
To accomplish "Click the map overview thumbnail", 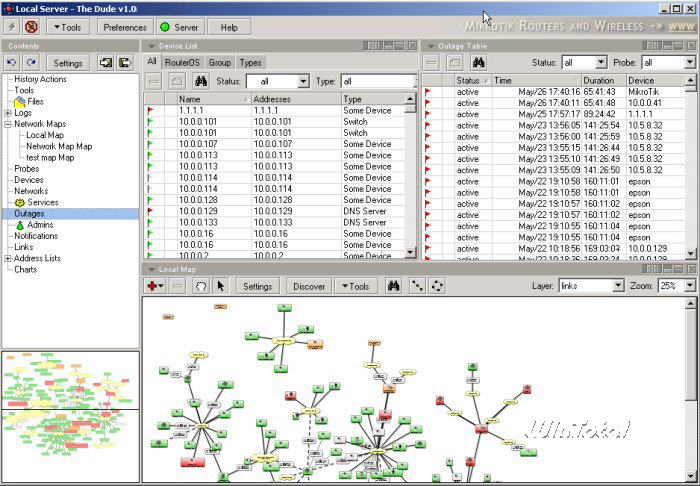I will click(x=71, y=417).
